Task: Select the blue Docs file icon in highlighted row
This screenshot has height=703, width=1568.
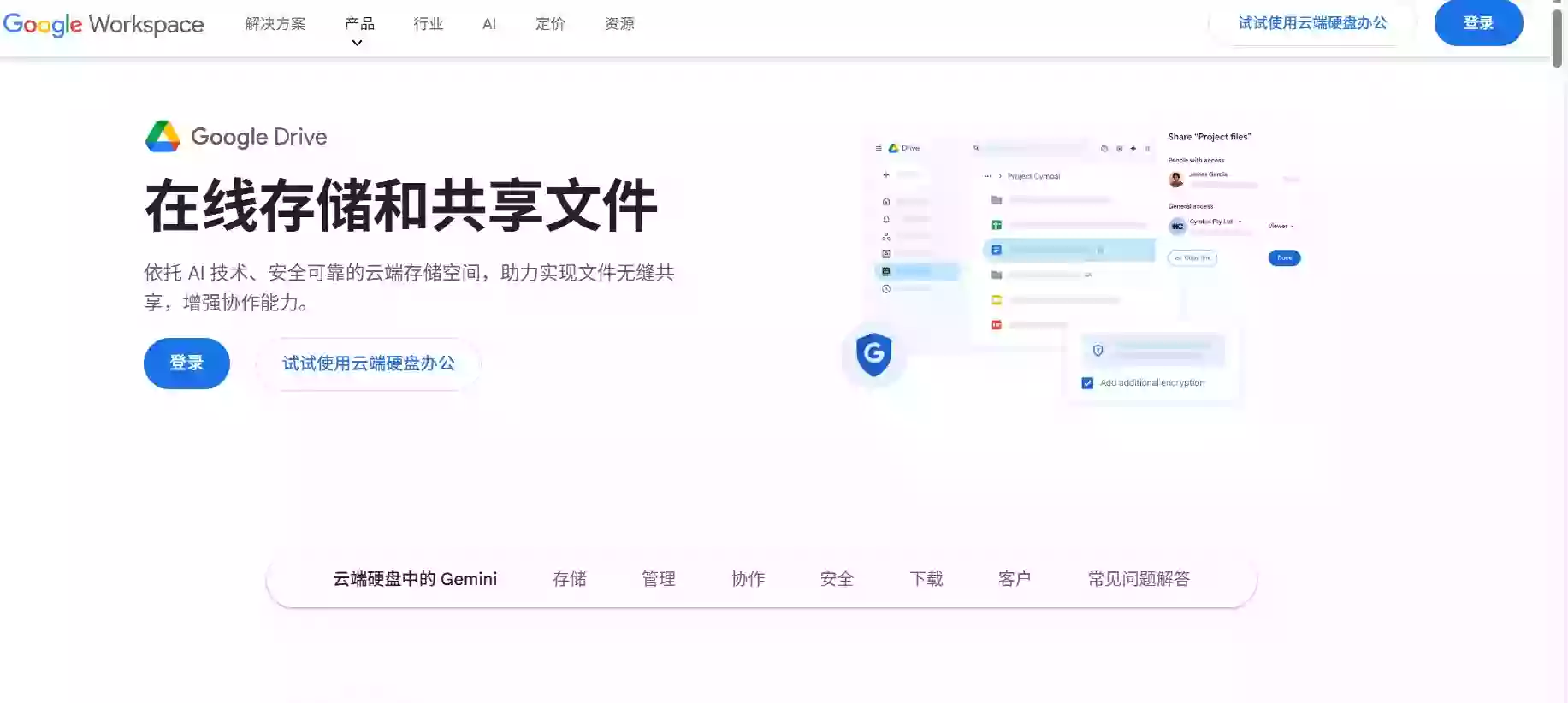Action: (997, 250)
